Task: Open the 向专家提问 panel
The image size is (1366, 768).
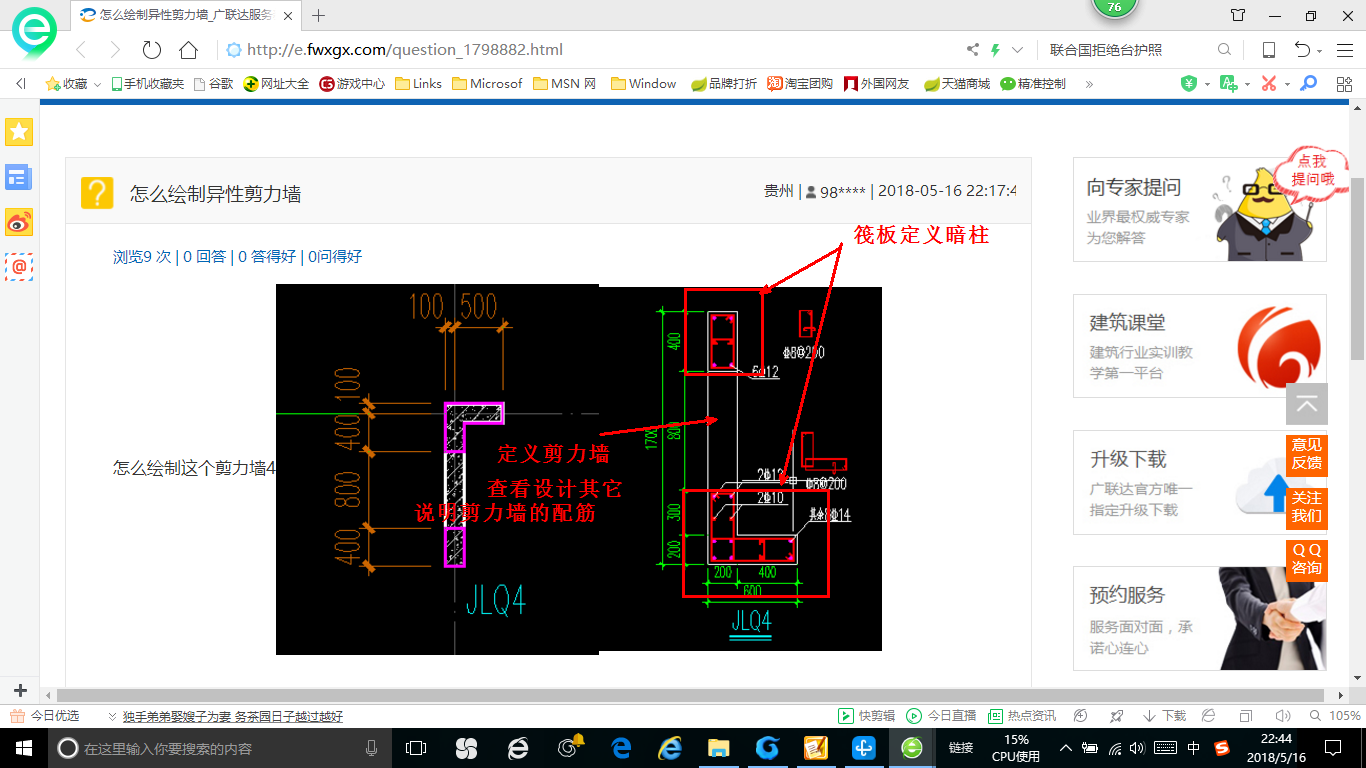Action: click(1199, 209)
